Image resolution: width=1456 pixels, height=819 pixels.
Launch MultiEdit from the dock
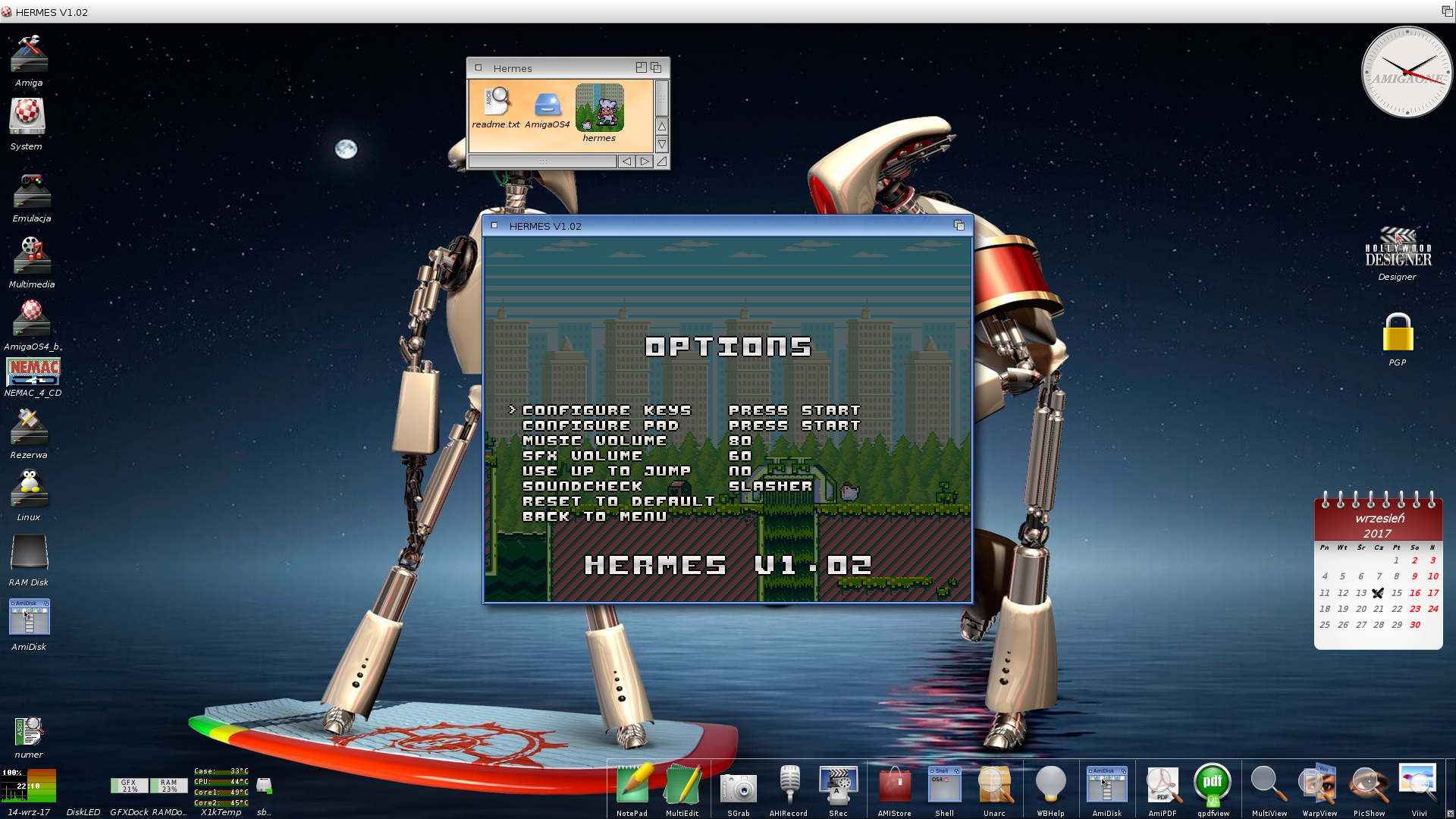682,783
